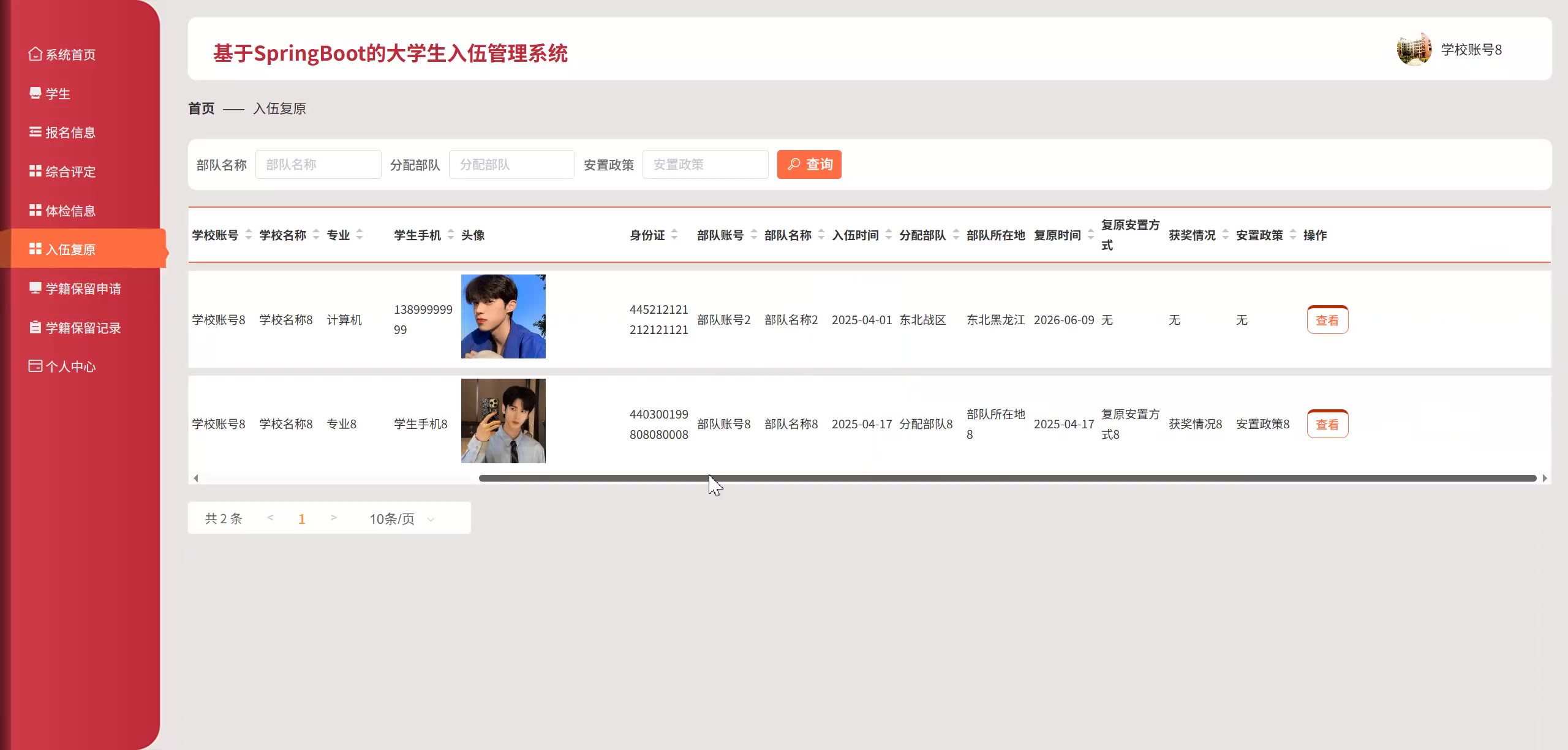Open the 10条/页 page size dropdown

pyautogui.click(x=402, y=519)
